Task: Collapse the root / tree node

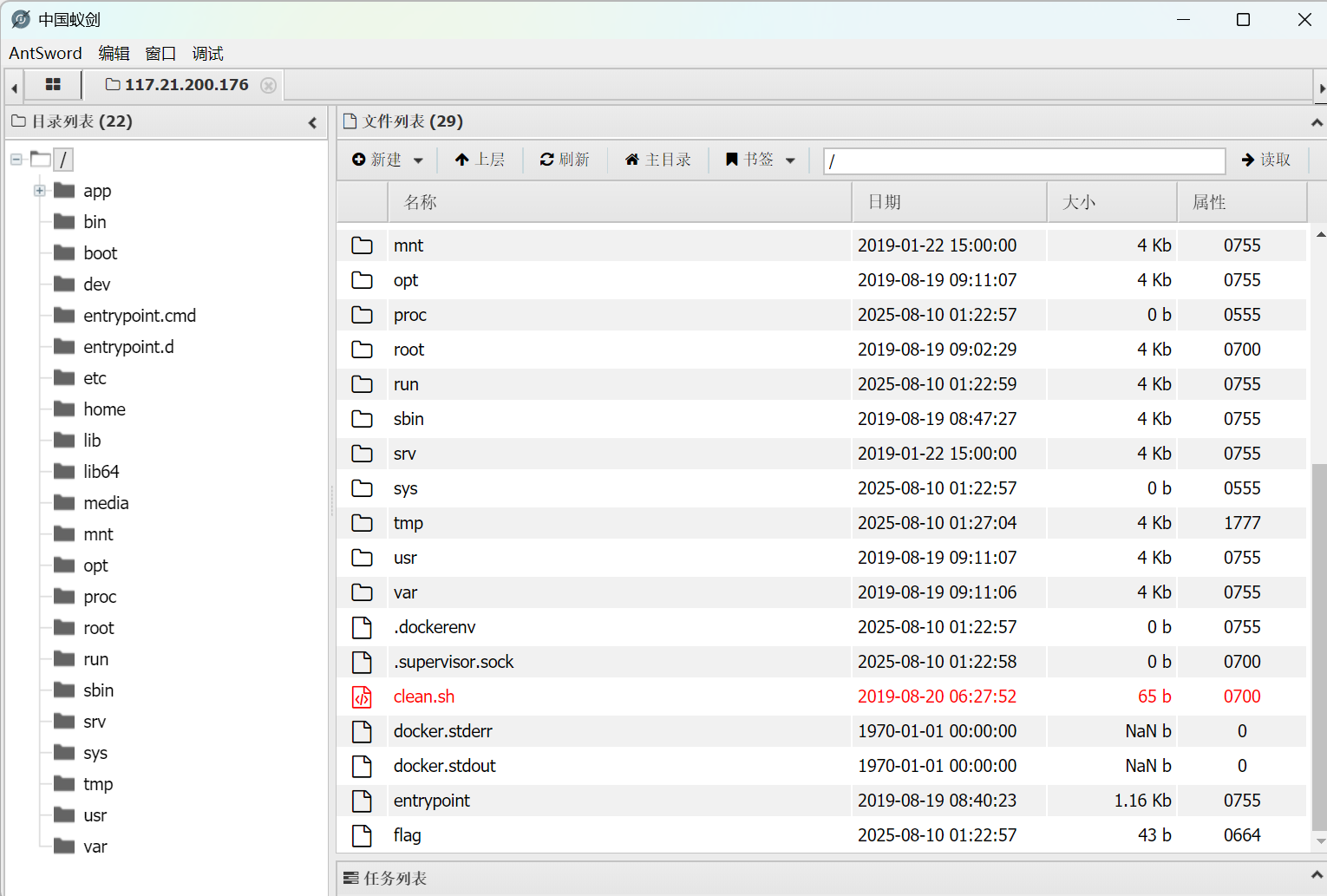Action: [16, 160]
